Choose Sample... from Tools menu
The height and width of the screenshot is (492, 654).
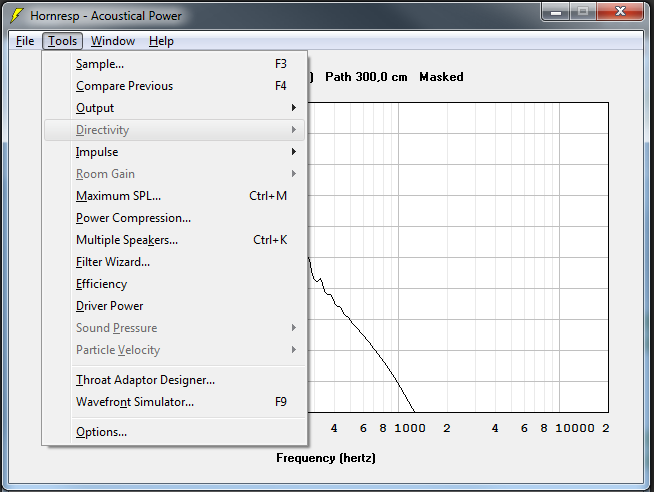pos(174,64)
